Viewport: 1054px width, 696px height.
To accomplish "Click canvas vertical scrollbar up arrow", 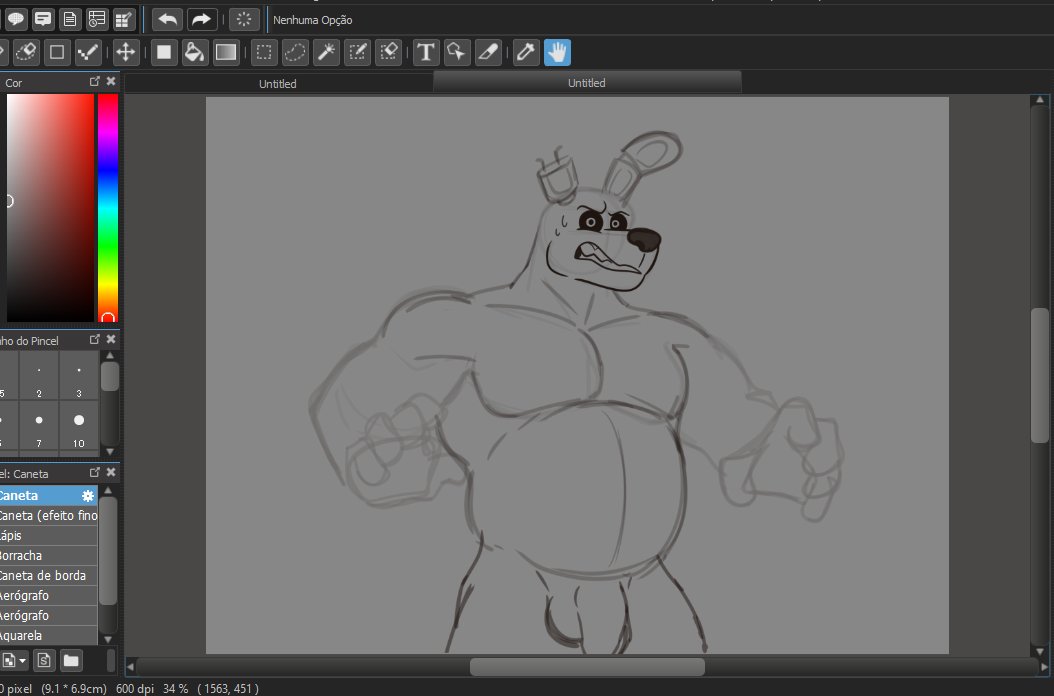I will click(x=1040, y=100).
